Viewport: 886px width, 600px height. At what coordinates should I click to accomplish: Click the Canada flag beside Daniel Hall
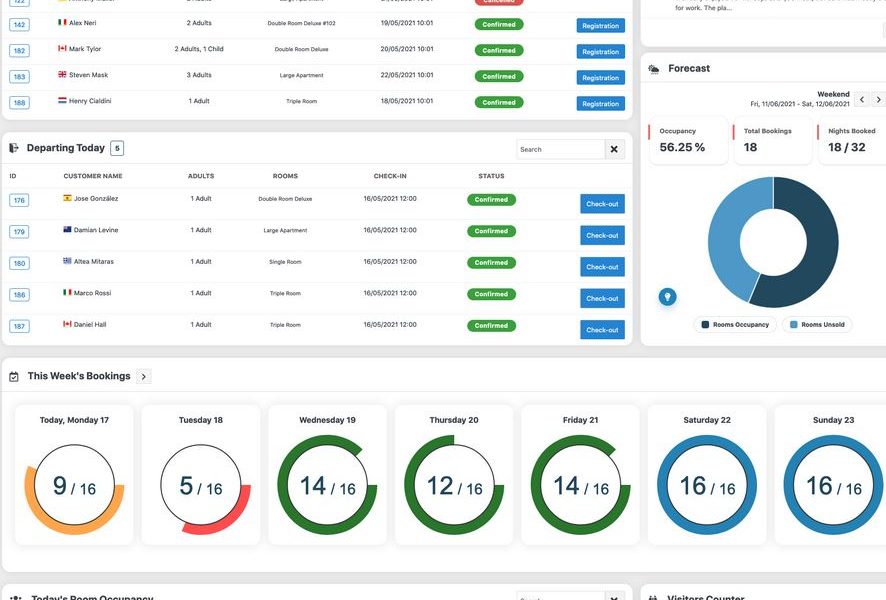tap(67, 324)
